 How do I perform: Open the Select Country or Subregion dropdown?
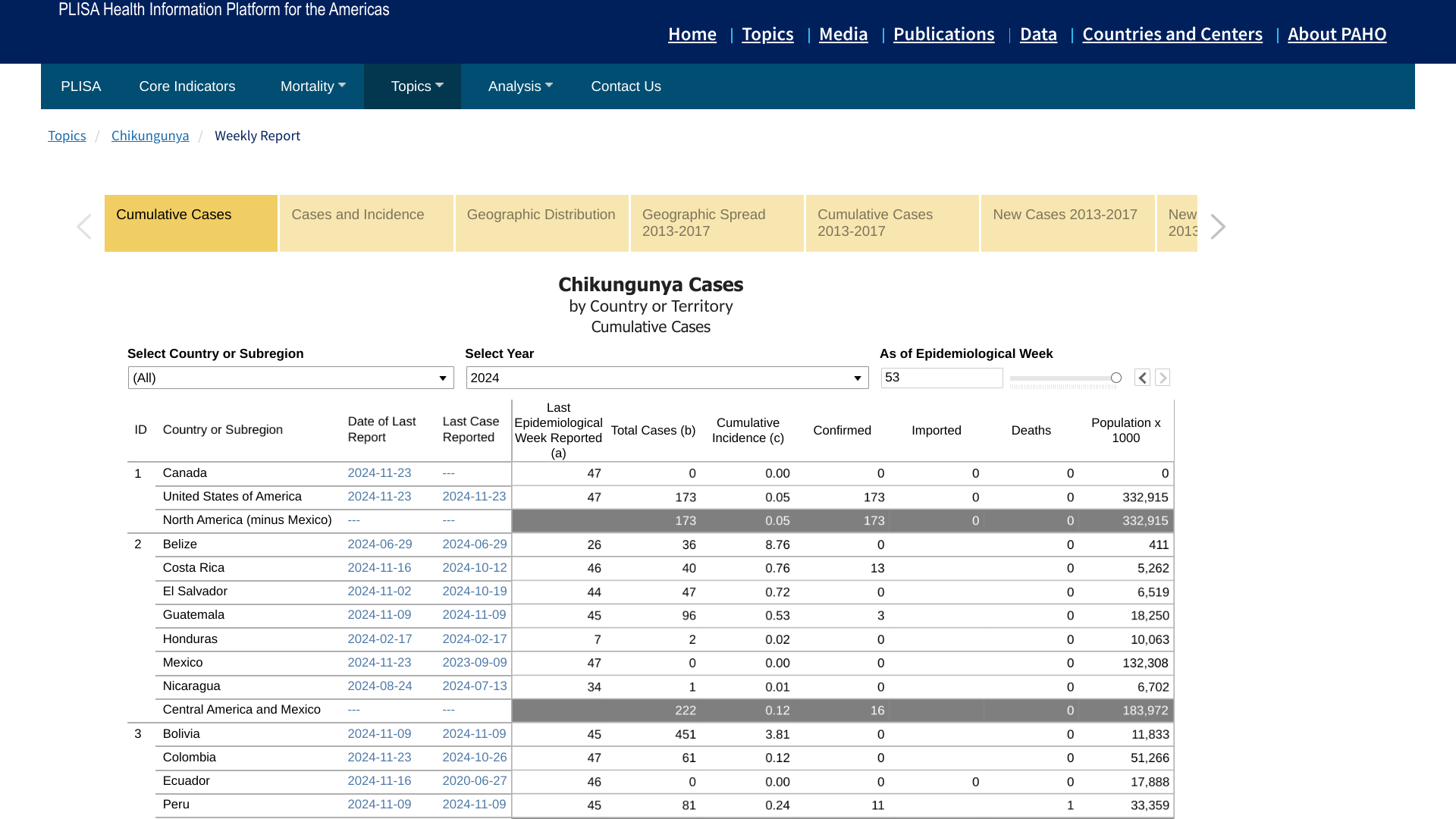pos(290,378)
